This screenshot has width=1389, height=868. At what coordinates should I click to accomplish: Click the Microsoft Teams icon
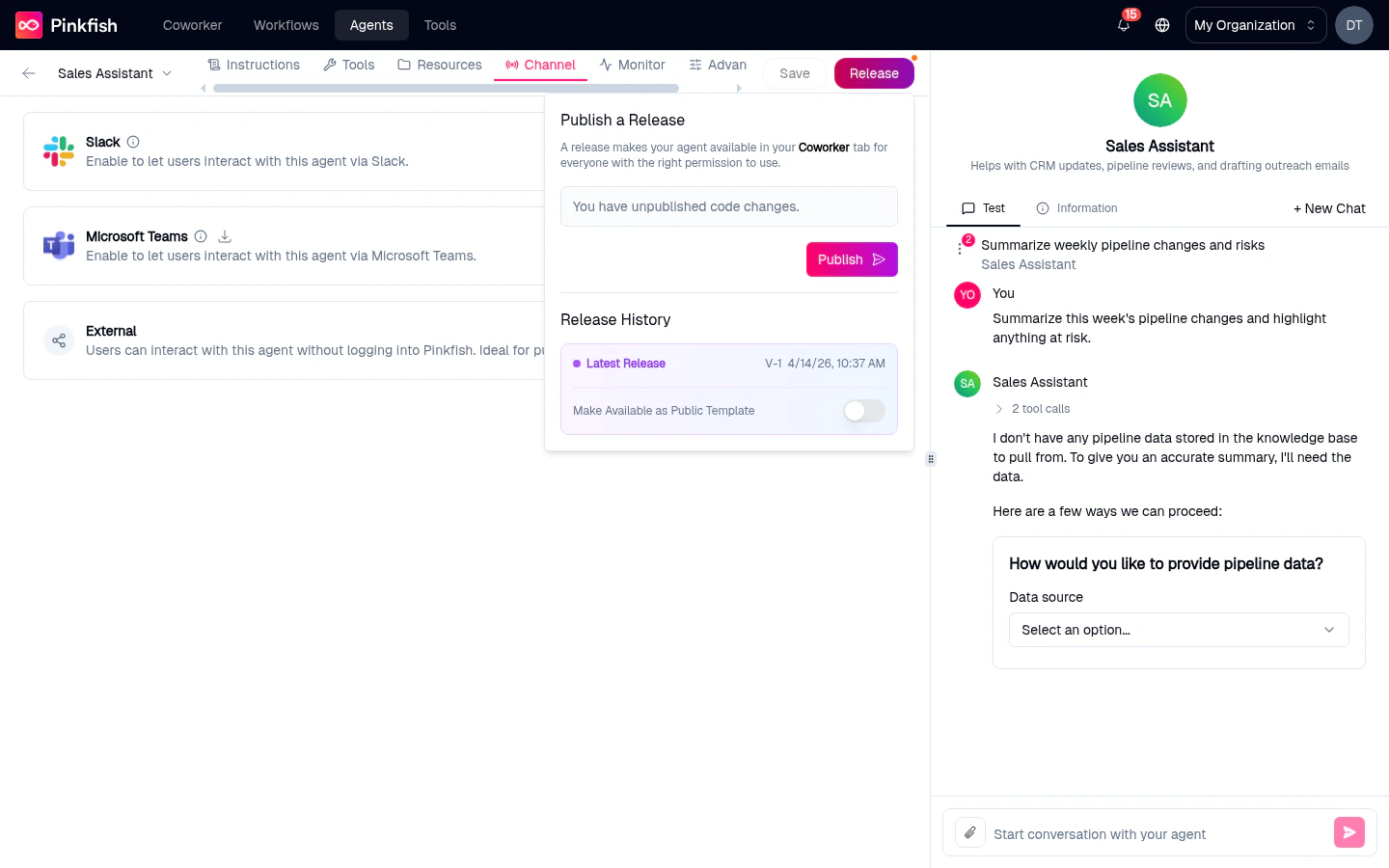pos(59,246)
